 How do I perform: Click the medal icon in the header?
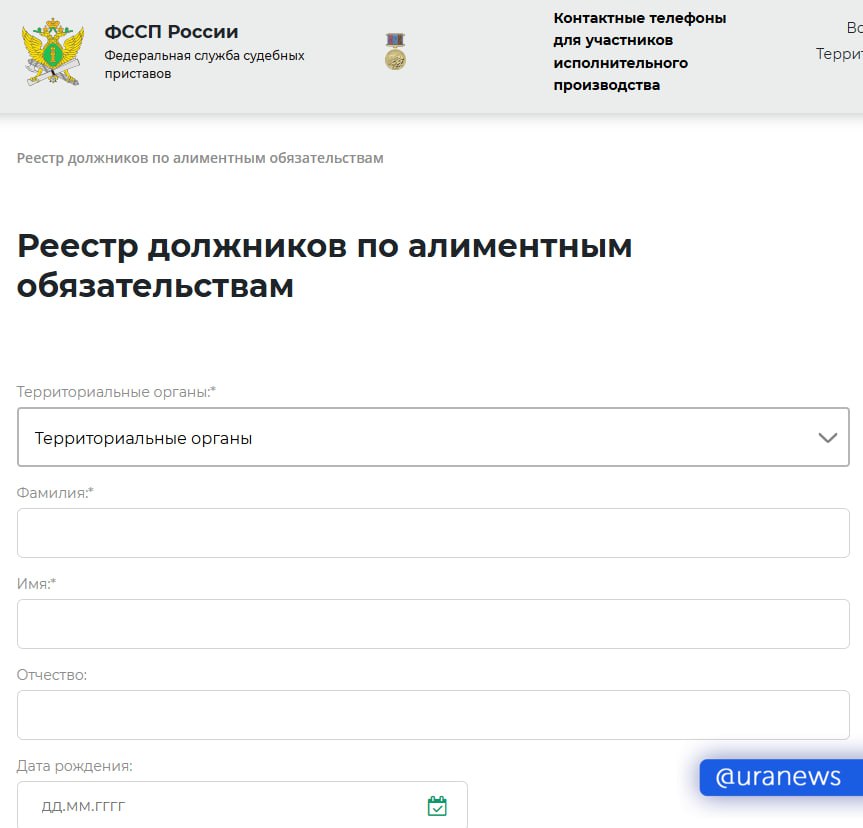coord(395,52)
